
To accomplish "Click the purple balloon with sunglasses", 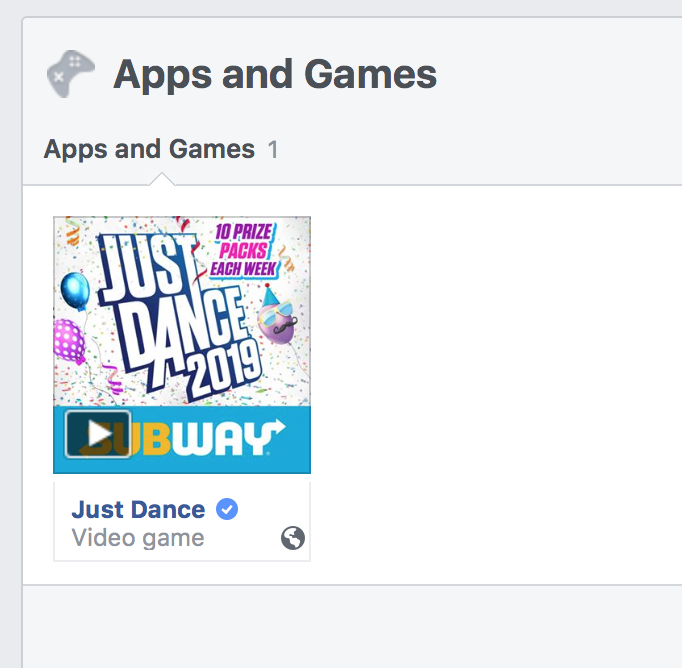I will (x=277, y=316).
